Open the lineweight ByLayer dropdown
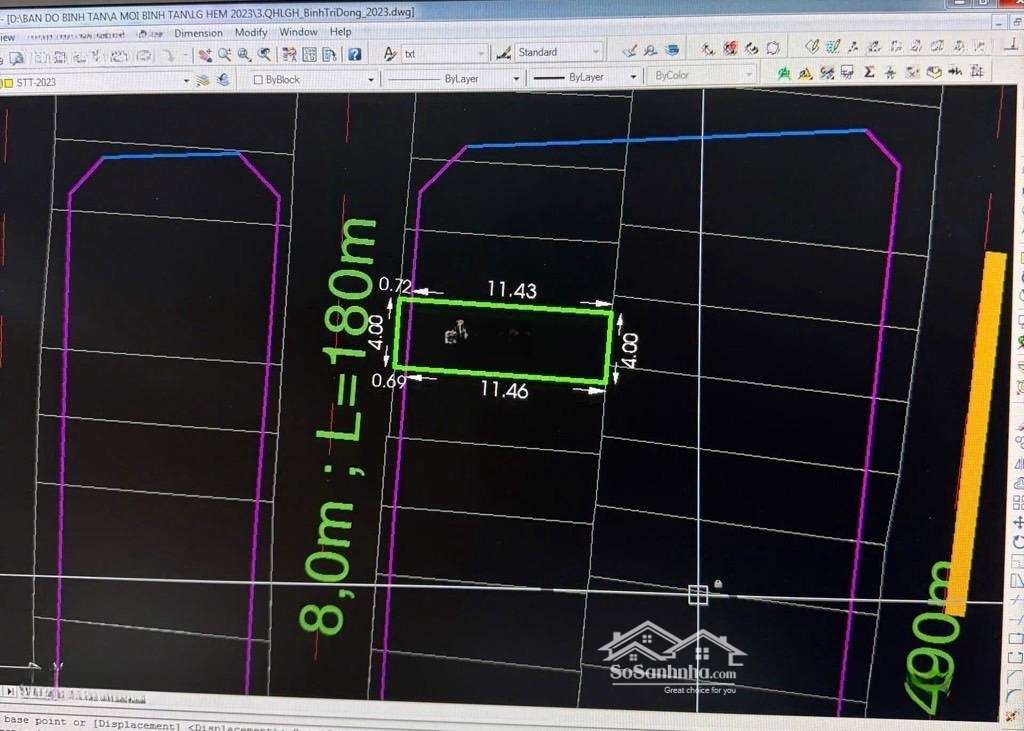 633,77
